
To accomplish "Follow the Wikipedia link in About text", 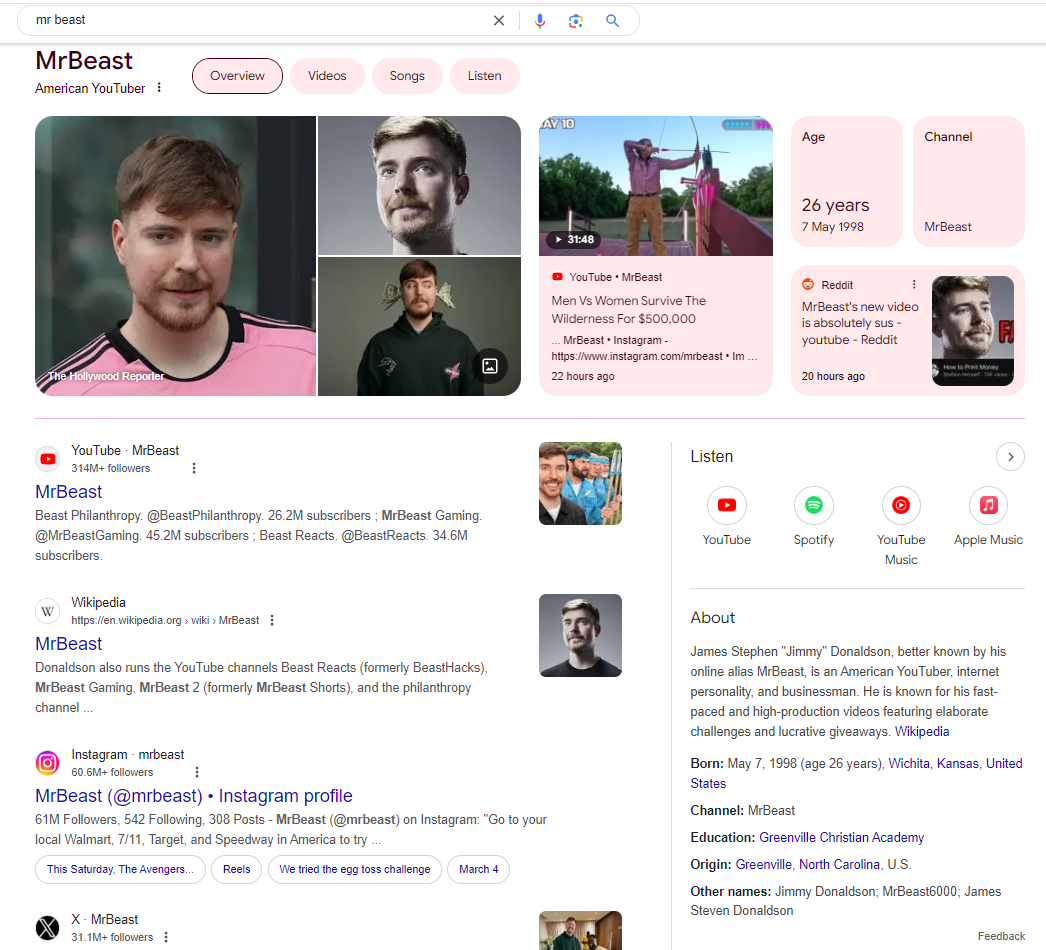I will pos(921,731).
